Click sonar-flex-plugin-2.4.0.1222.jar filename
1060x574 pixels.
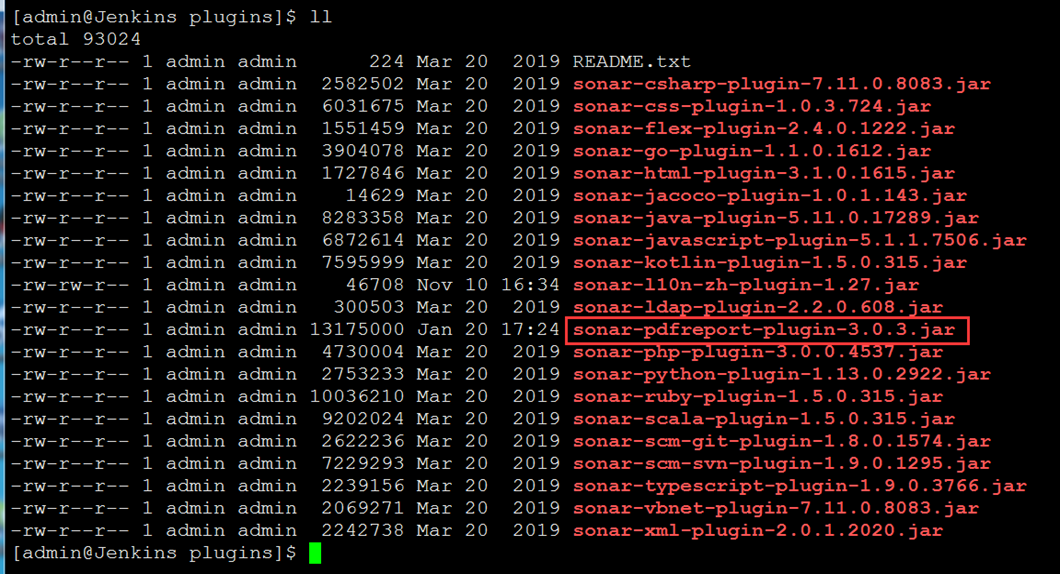coord(764,128)
